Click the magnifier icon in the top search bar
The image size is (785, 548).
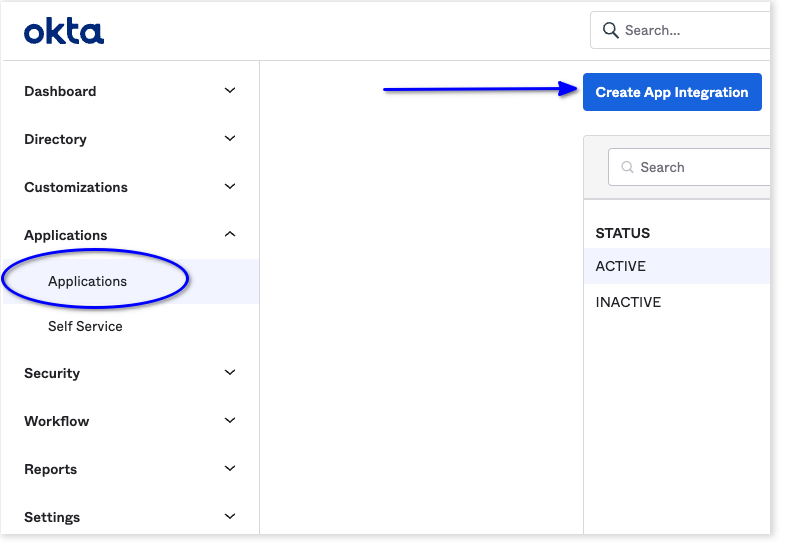coord(610,31)
